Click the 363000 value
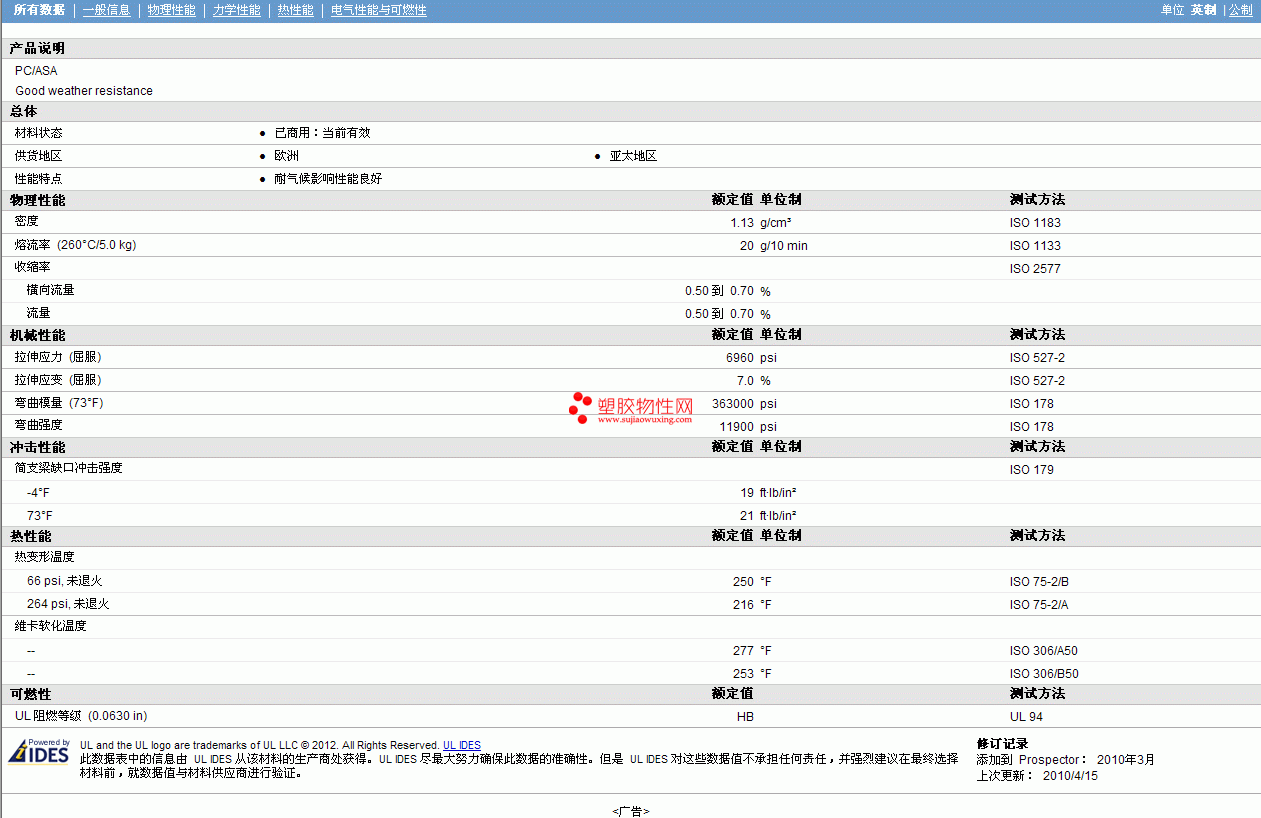 733,404
